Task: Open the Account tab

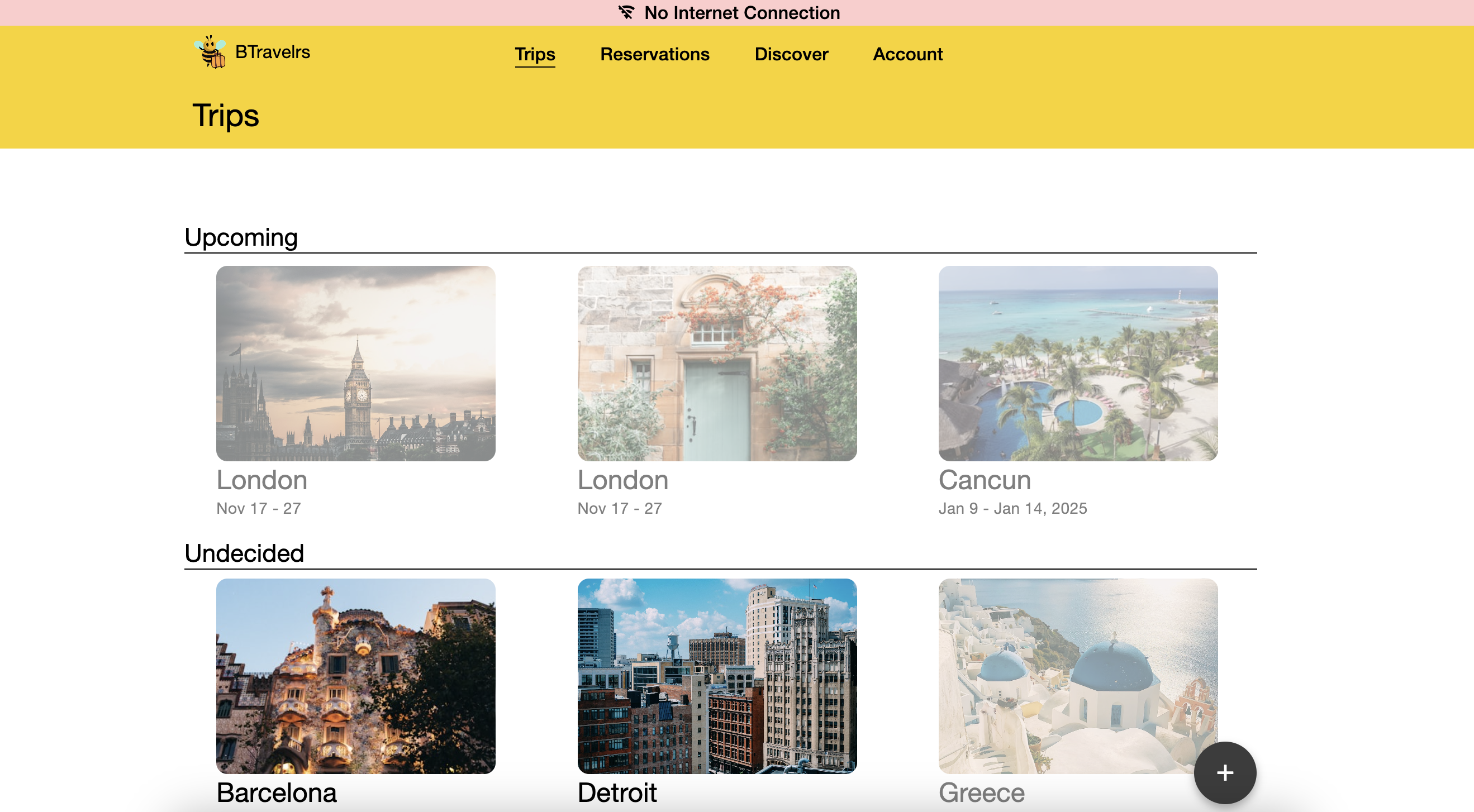Action: 907,54
